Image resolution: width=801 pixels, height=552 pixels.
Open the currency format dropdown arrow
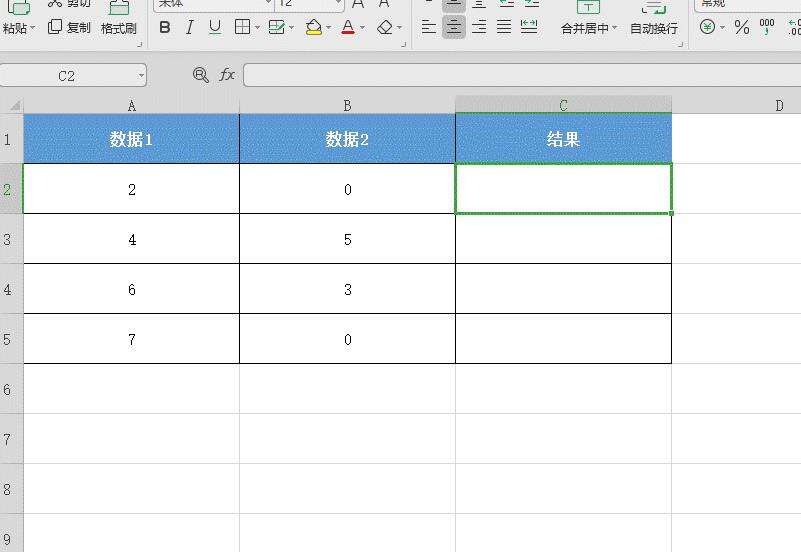click(x=722, y=28)
